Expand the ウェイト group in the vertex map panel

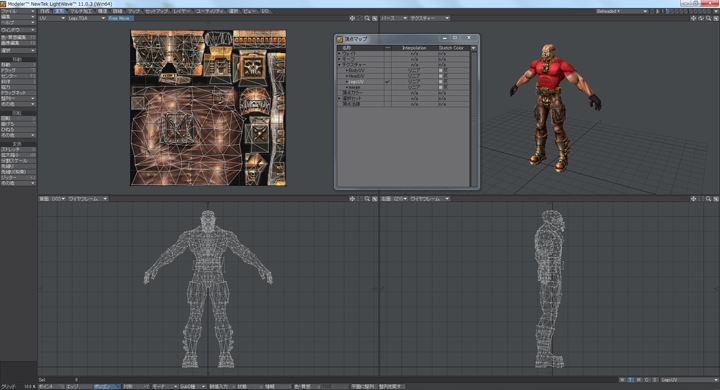(340, 54)
